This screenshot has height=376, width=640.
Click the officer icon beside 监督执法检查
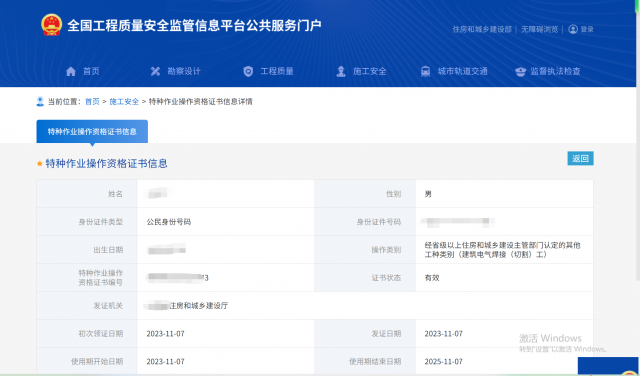click(520, 71)
